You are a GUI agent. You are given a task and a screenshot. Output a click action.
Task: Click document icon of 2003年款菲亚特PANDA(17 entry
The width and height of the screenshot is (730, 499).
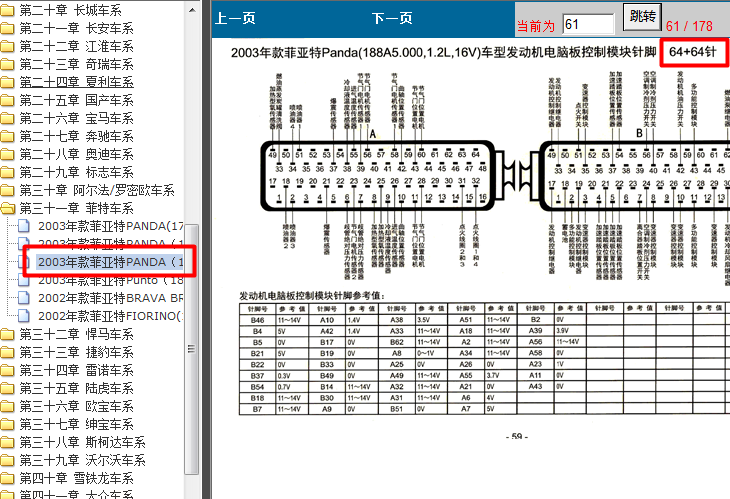pyautogui.click(x=24, y=226)
